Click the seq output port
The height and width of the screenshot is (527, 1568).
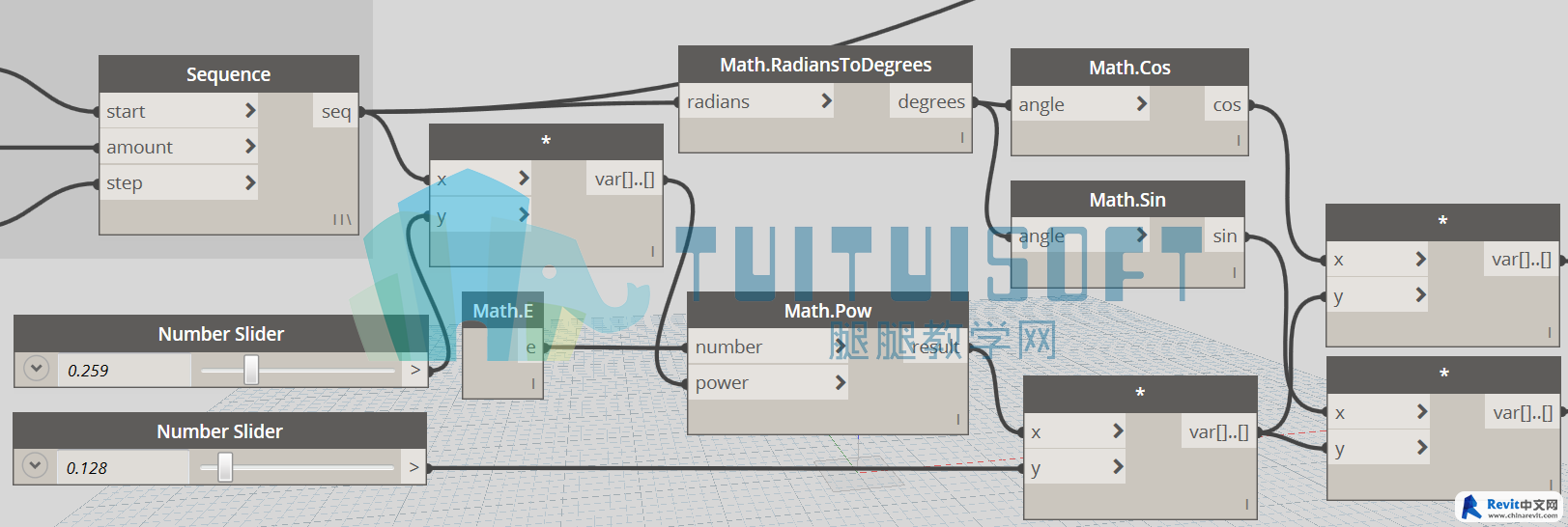(x=336, y=112)
